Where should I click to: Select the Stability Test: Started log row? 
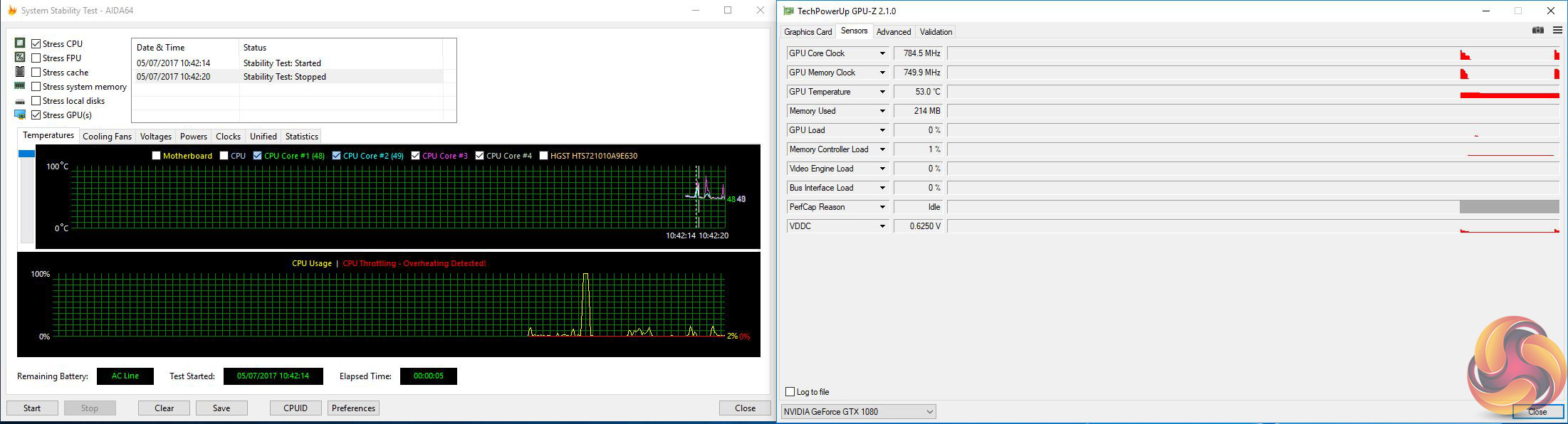288,63
